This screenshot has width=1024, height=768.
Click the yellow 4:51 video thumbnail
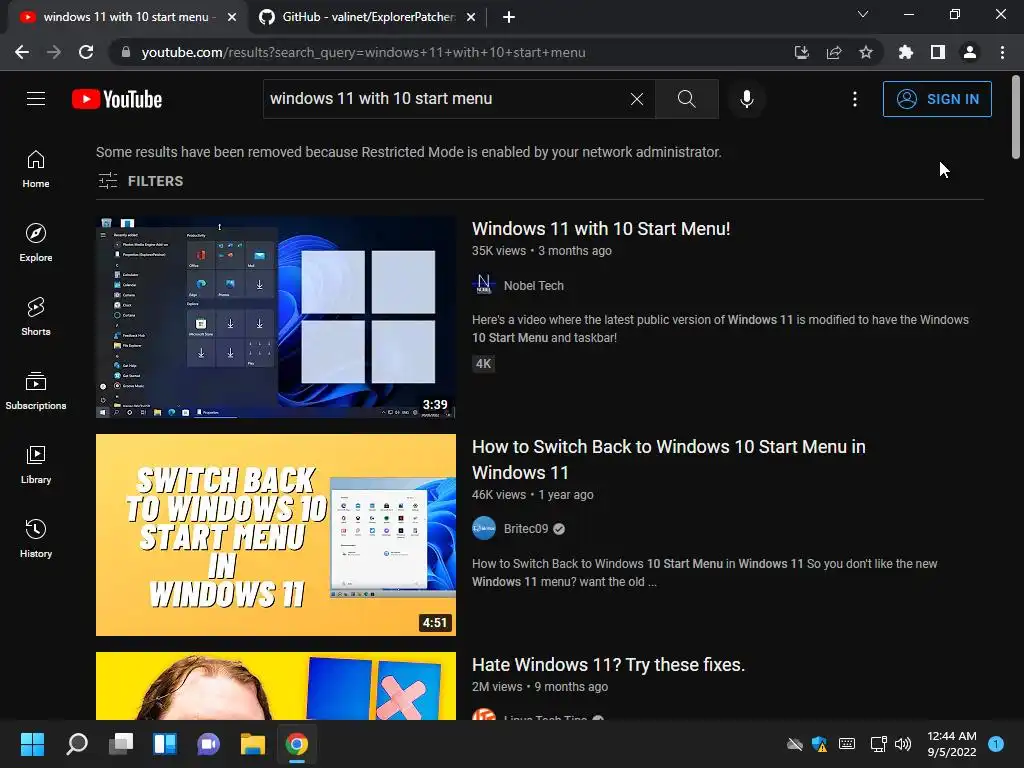276,535
